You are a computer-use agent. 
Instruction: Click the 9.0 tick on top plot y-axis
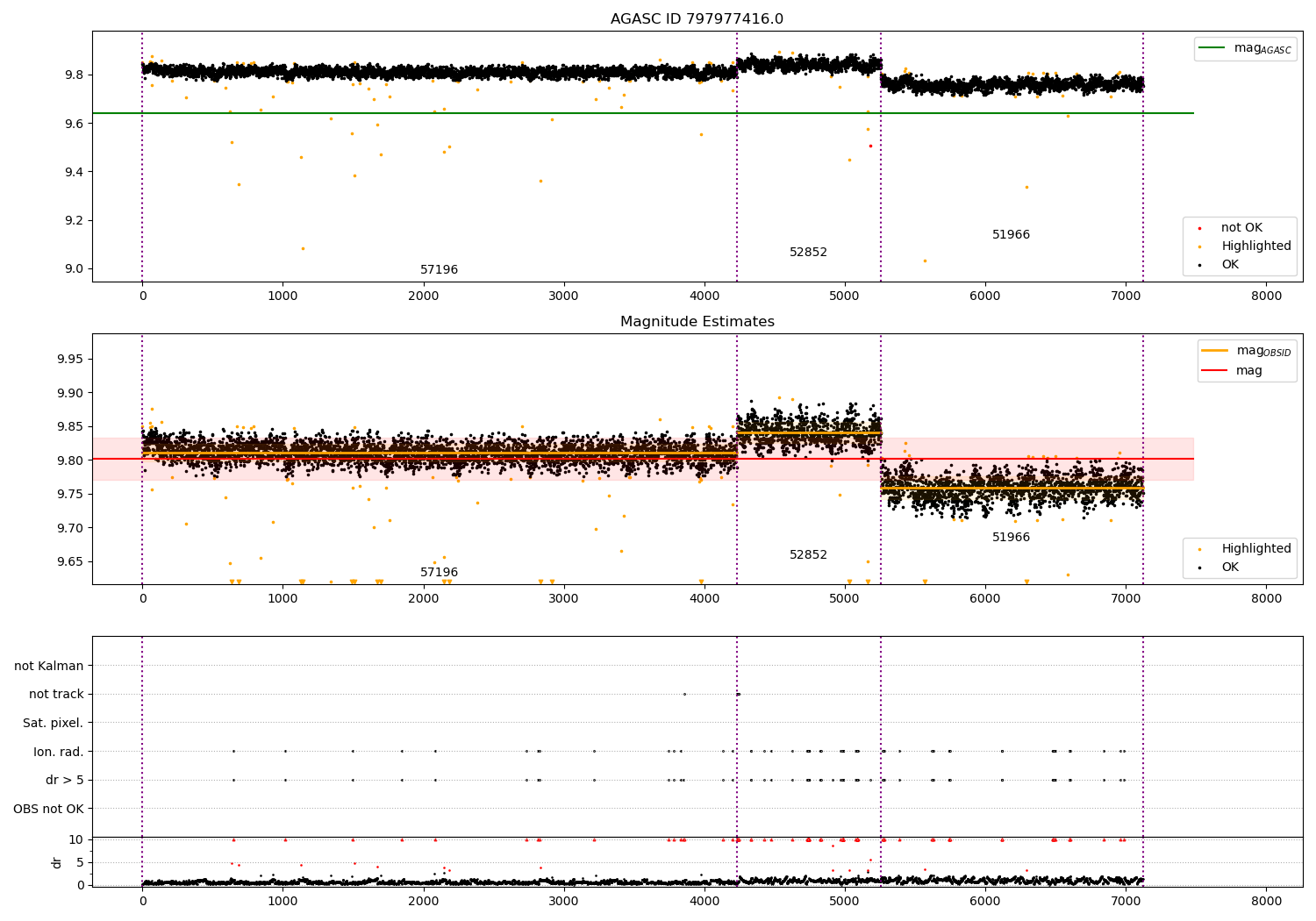[75, 269]
